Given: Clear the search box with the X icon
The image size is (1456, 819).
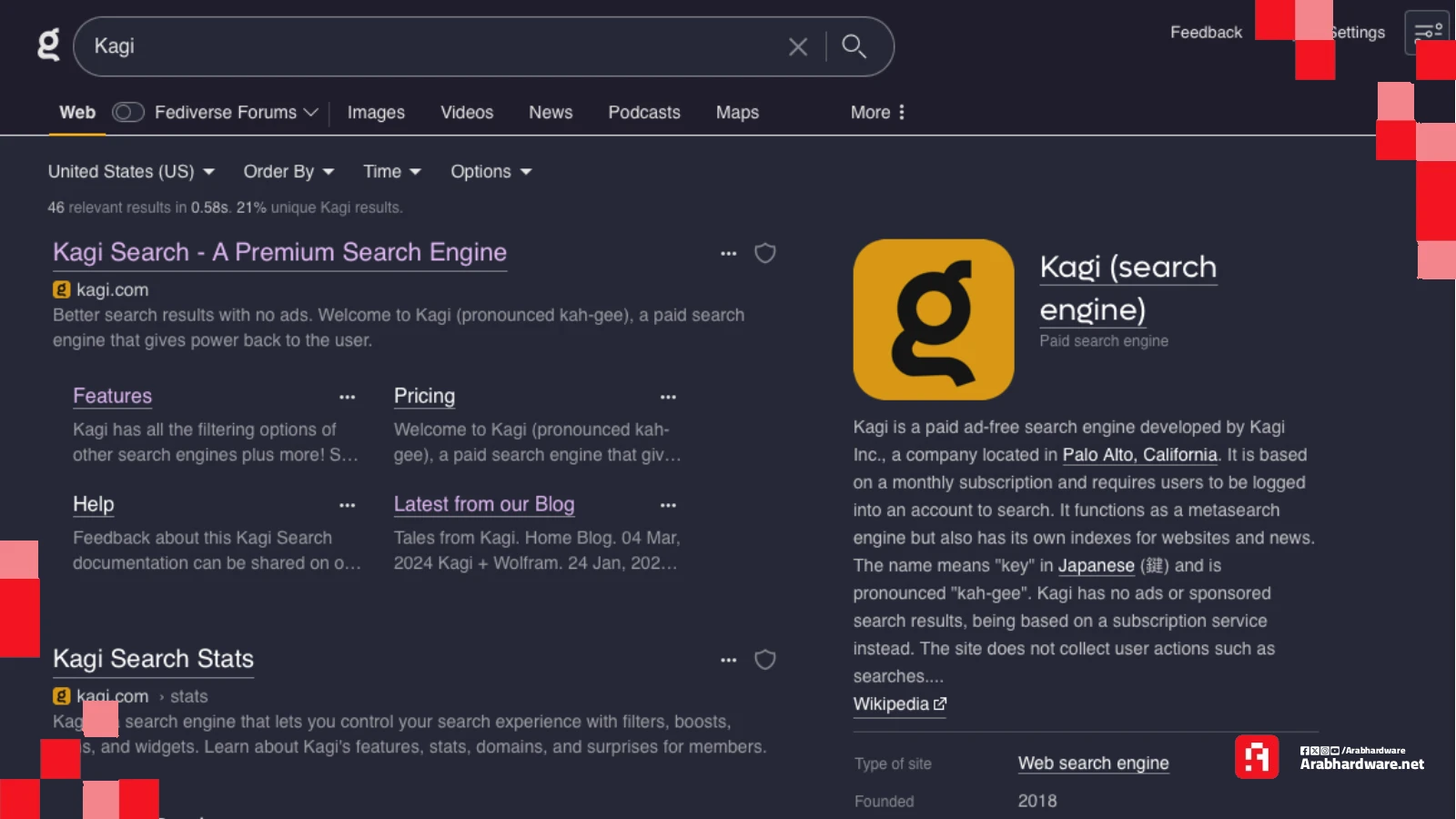Looking at the screenshot, I should pyautogui.click(x=798, y=46).
